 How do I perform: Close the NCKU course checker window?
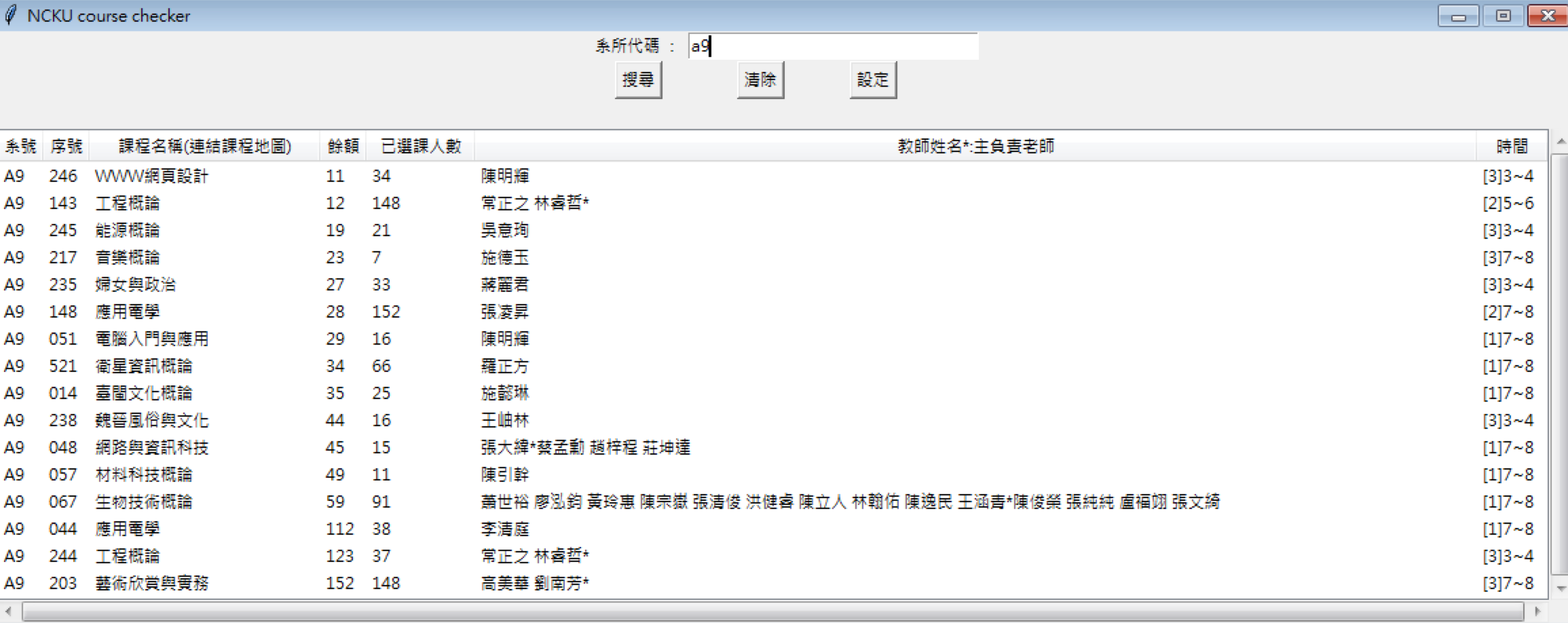(x=1547, y=16)
